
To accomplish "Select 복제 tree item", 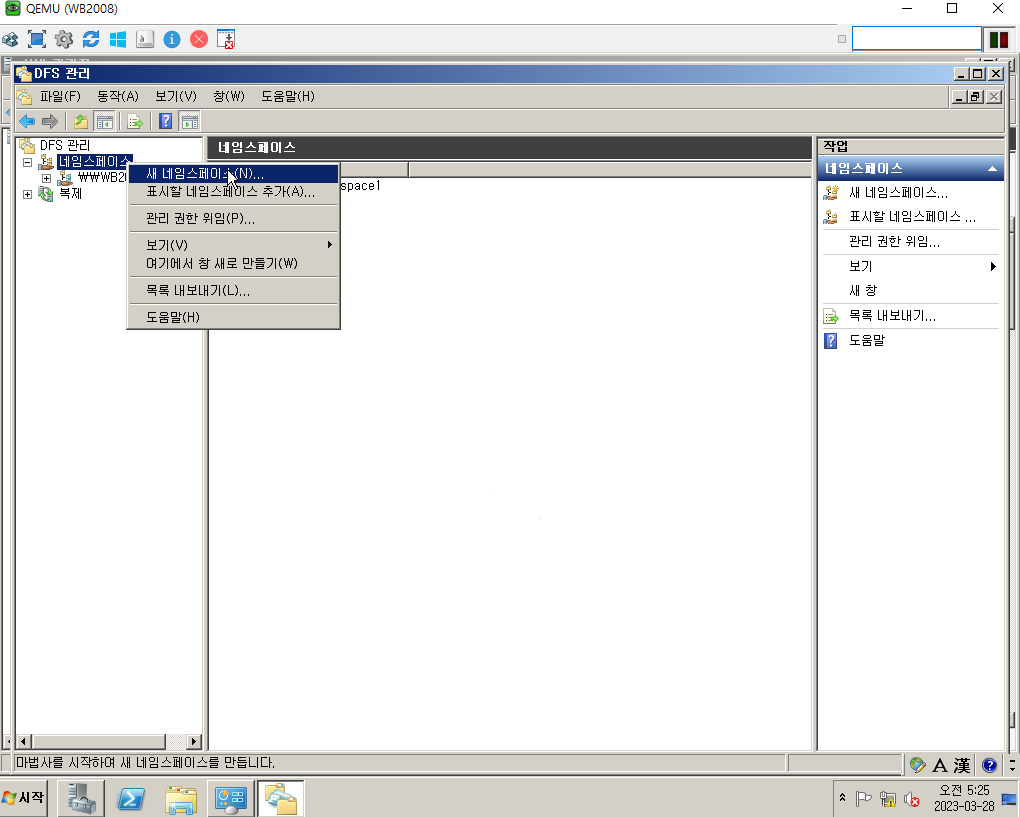I will point(70,194).
